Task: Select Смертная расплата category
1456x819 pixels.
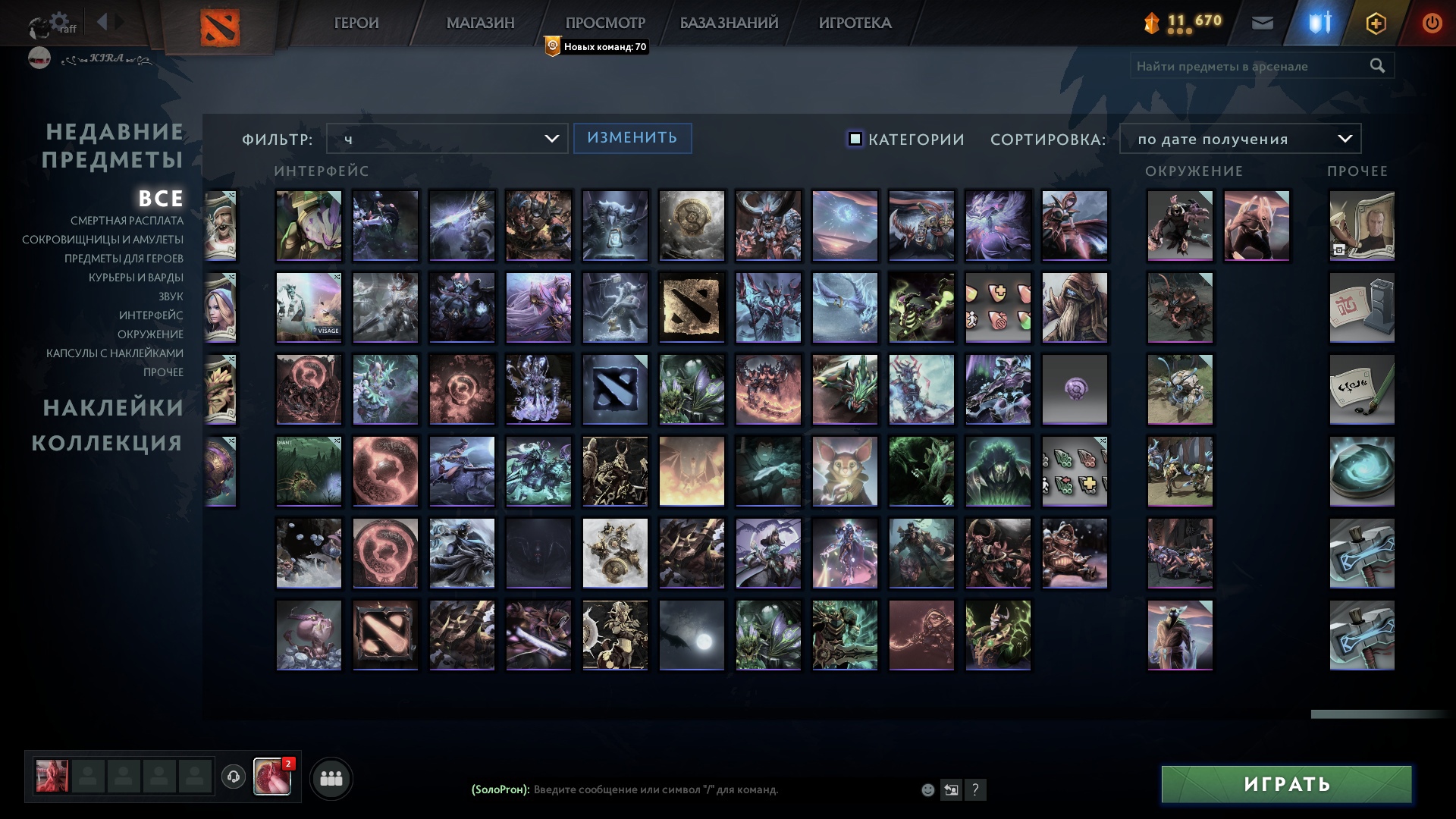Action: (x=127, y=221)
